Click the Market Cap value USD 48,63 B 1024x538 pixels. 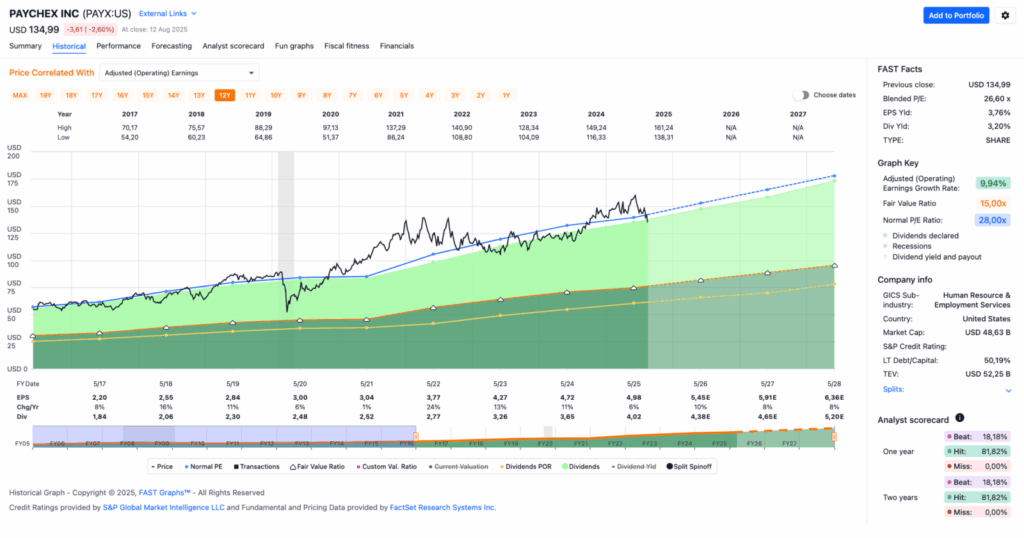tap(987, 332)
